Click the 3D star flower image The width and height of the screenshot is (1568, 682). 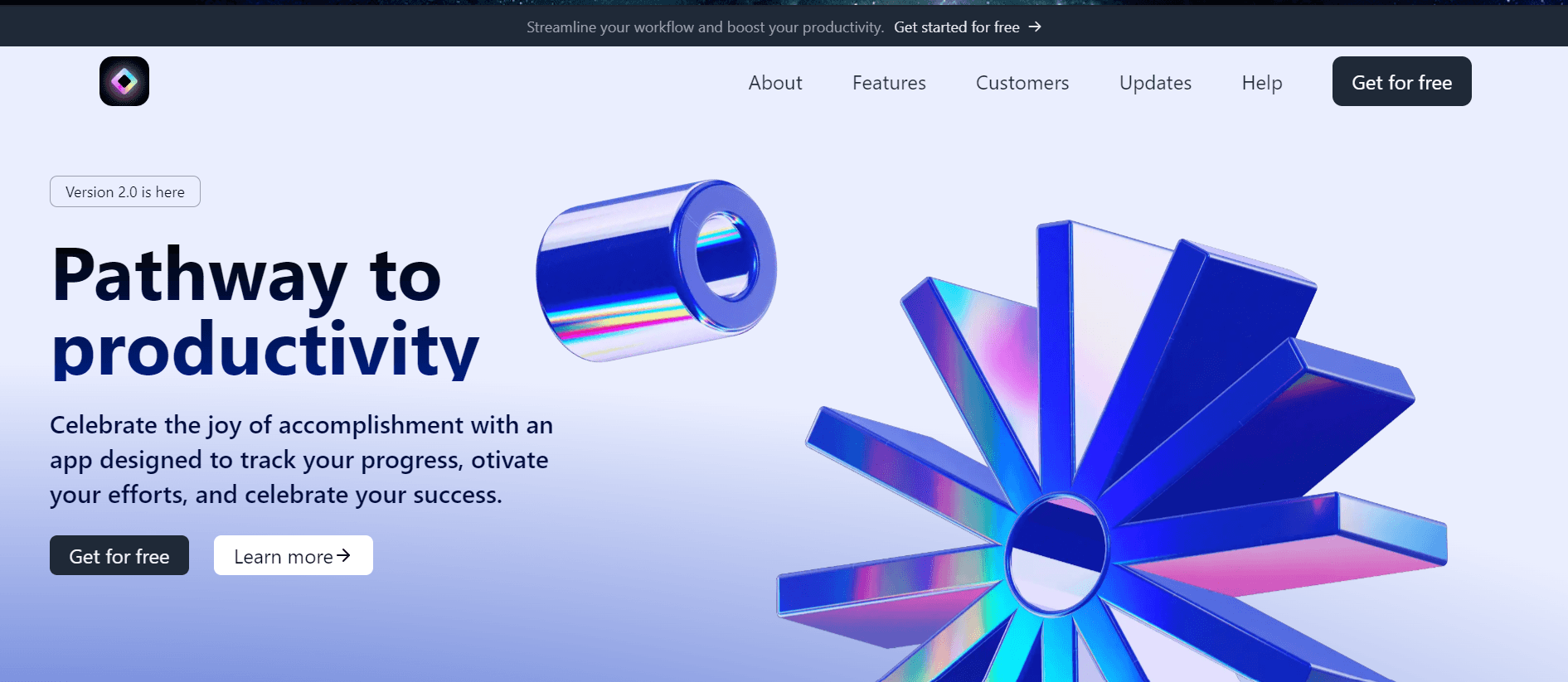click(x=1111, y=452)
